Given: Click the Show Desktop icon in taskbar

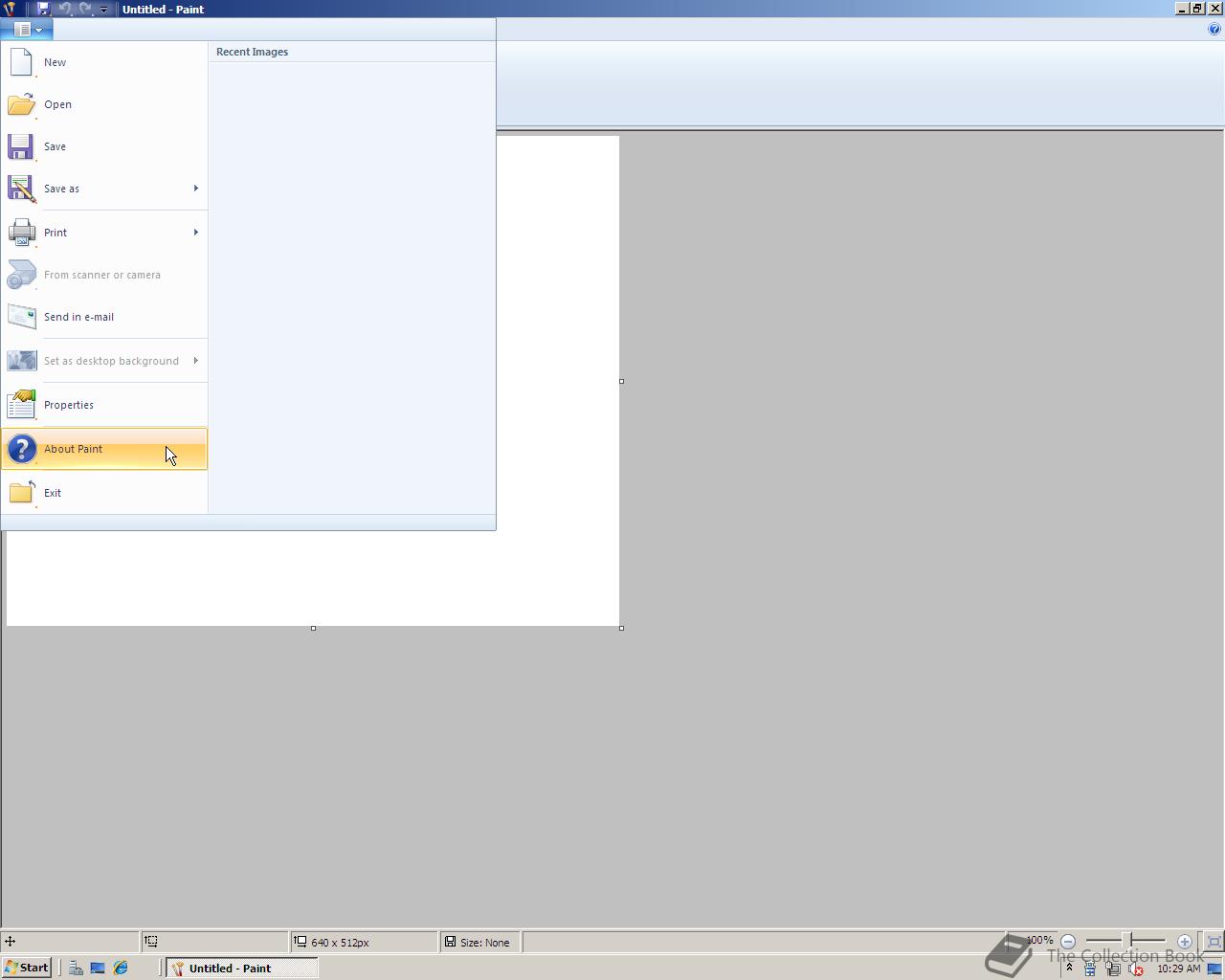Looking at the screenshot, I should click(98, 968).
